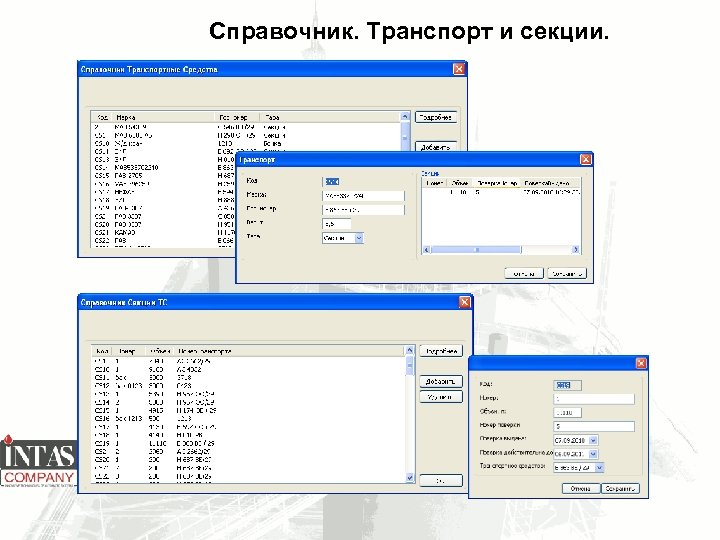720x540 pixels.
Task: Click the Номер field in section dialog
Action: pos(594,399)
